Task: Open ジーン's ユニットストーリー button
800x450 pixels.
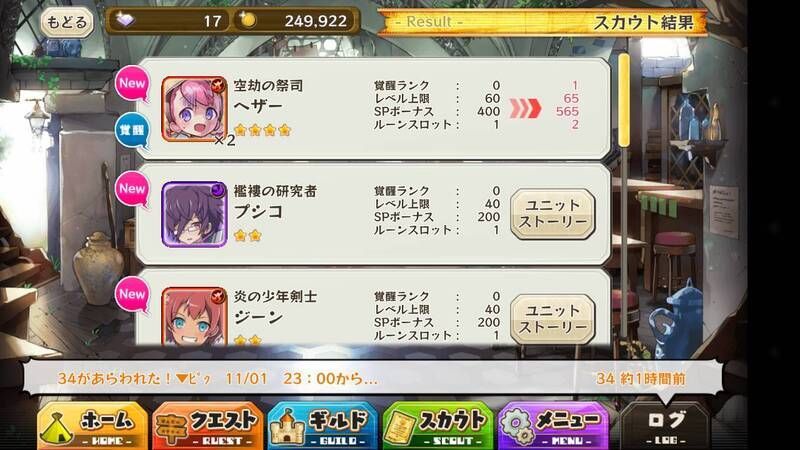Action: [x=553, y=319]
